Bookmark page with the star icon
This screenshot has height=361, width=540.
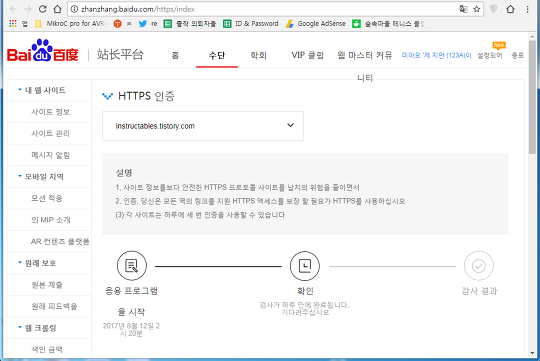click(x=477, y=9)
